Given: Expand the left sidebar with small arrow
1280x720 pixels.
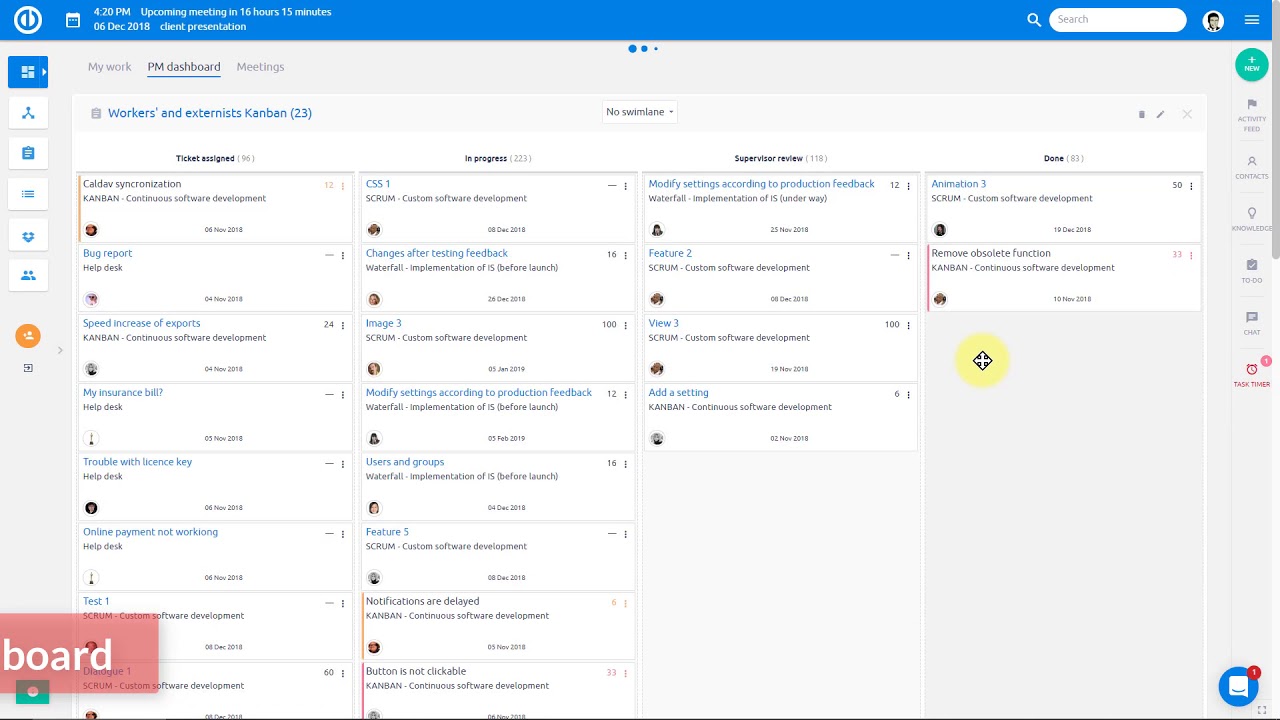Looking at the screenshot, I should tap(60, 350).
